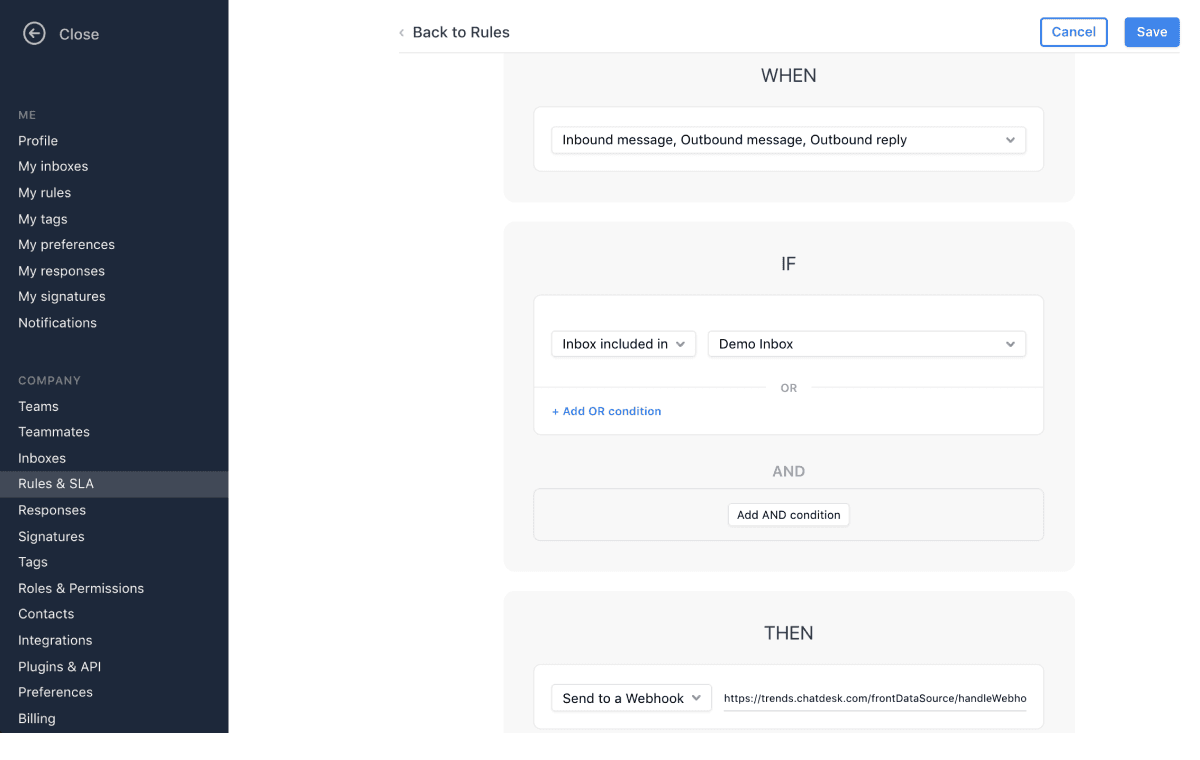This screenshot has height=760, width=1200.
Task: Open Notifications settings
Action: pos(57,322)
